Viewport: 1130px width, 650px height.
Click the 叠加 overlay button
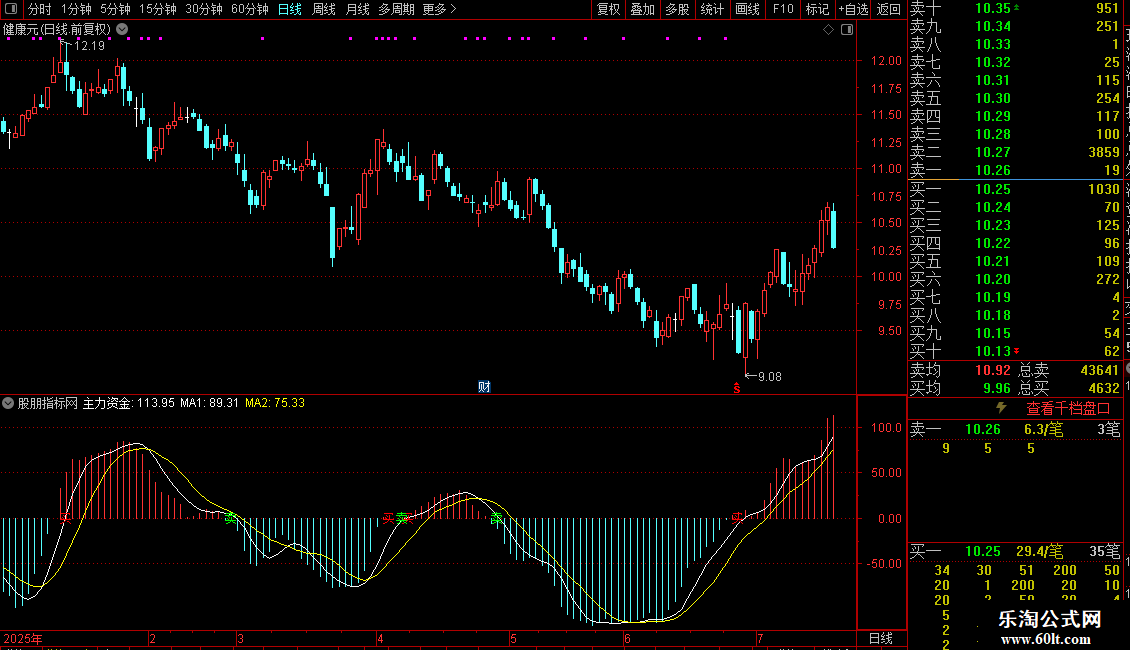click(642, 9)
